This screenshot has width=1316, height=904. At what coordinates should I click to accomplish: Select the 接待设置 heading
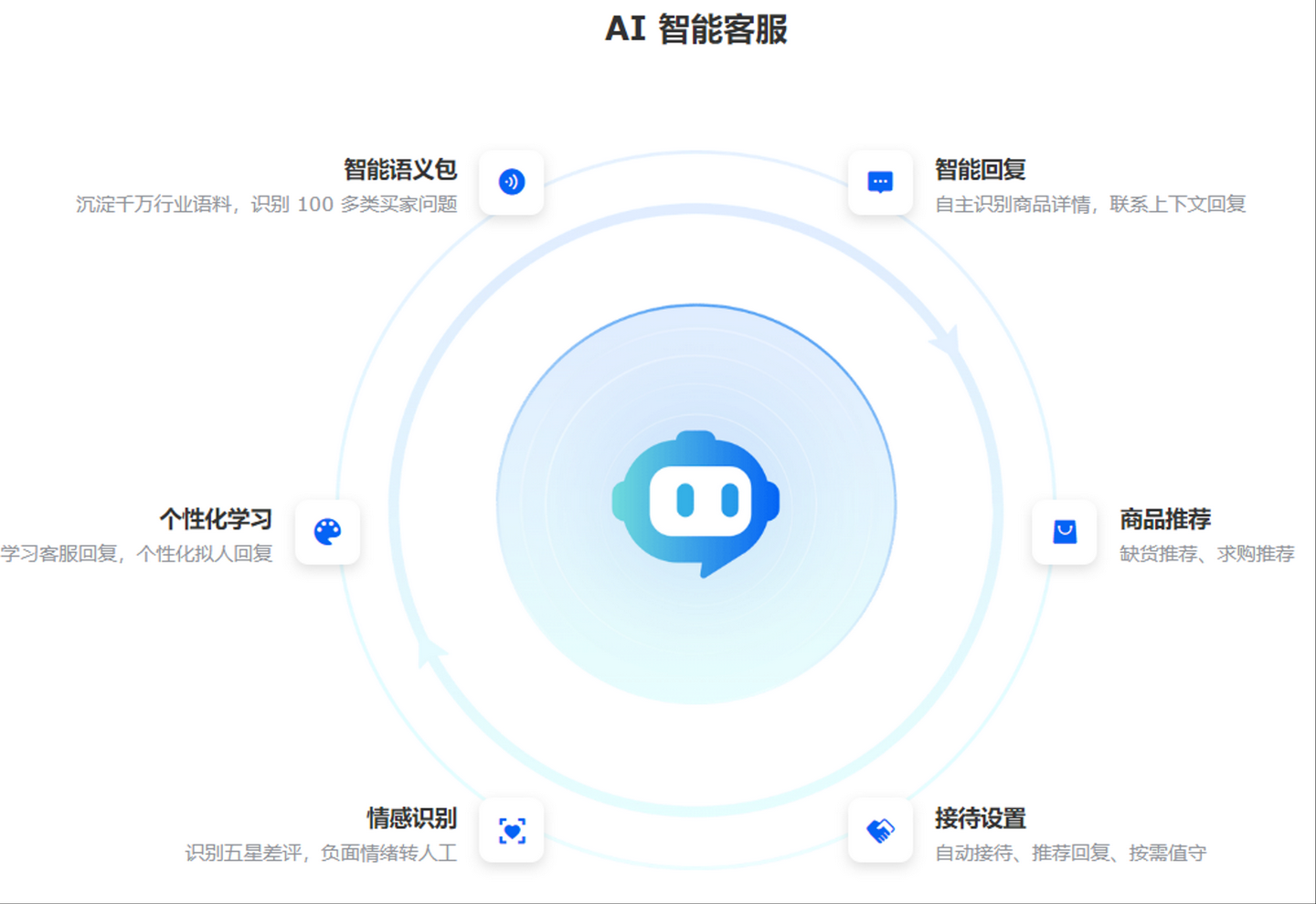tap(980, 817)
